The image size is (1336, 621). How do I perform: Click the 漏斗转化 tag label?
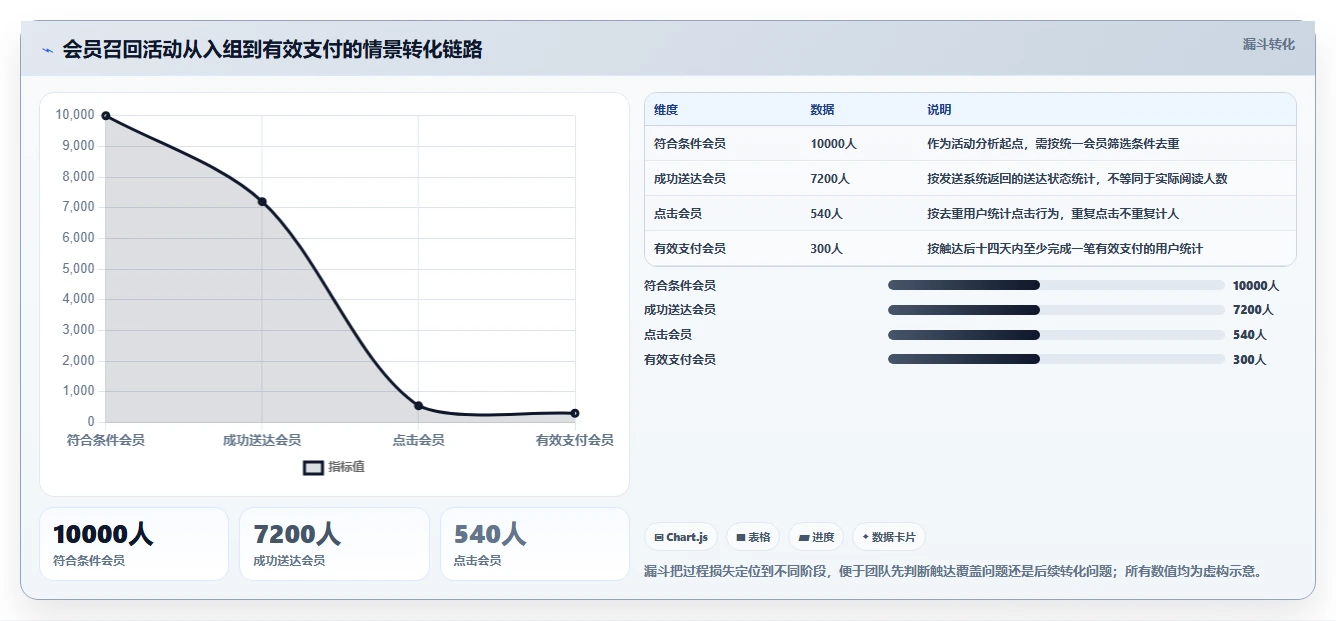pyautogui.click(x=1268, y=44)
